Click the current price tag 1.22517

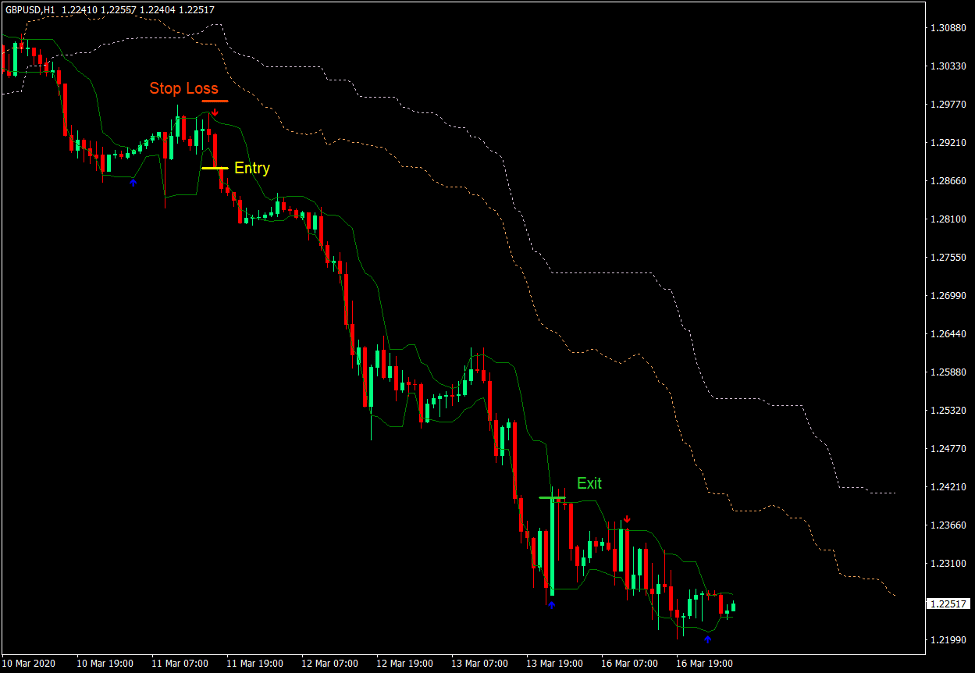[x=947, y=604]
